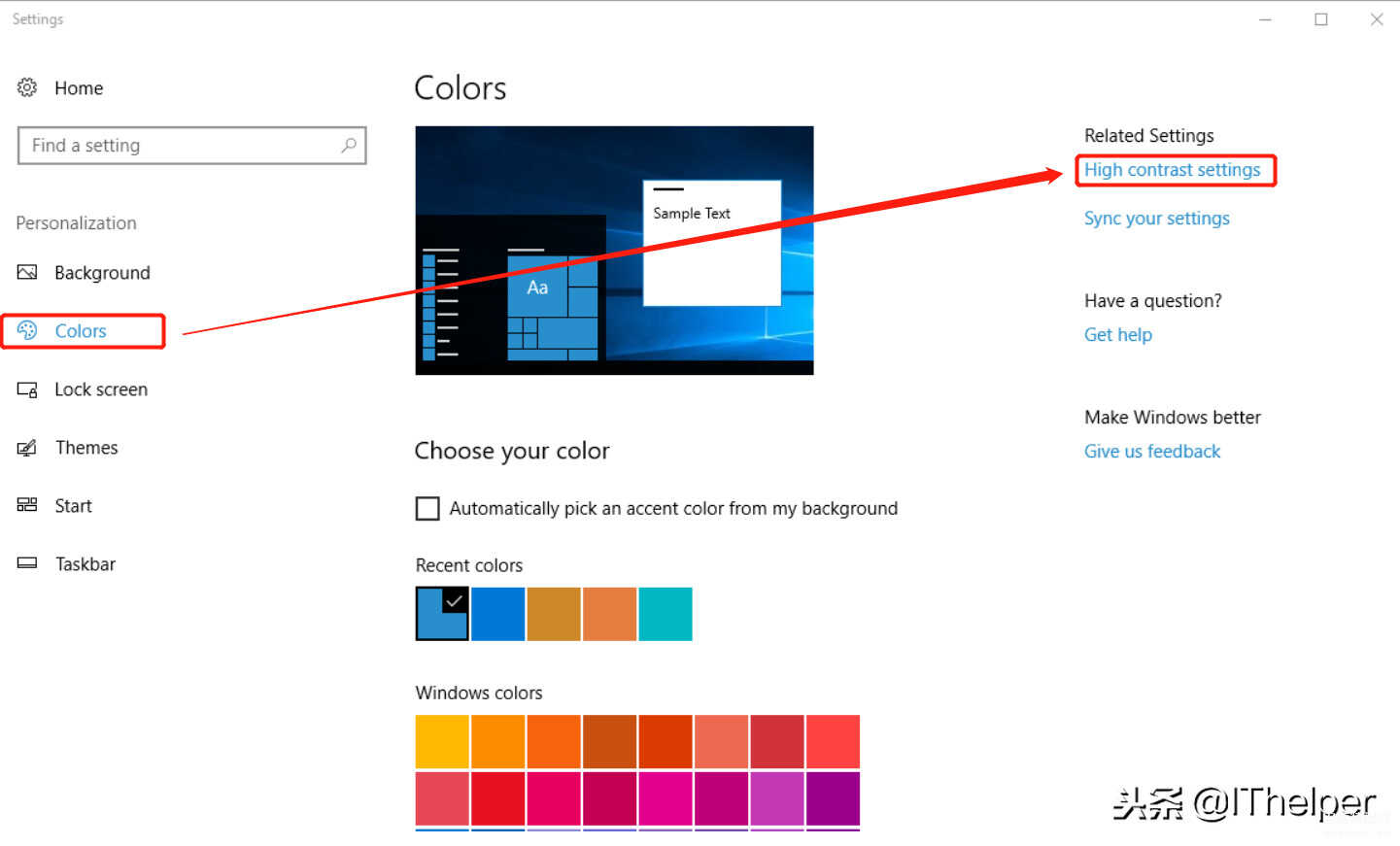Image resolution: width=1400 pixels, height=846 pixels.
Task: Choose the teal recent color swatch
Action: [x=666, y=614]
